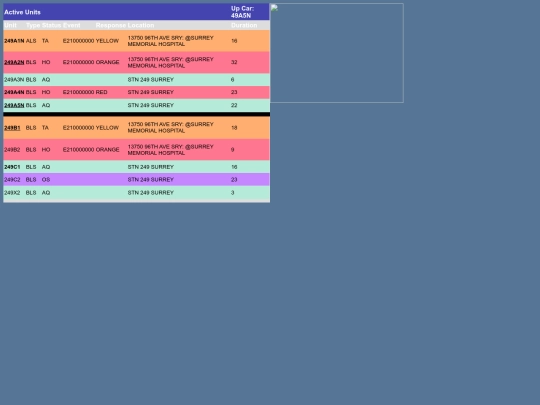The width and height of the screenshot is (540, 405).
Task: Select unit 249A4N in the table
Action: (14, 92)
